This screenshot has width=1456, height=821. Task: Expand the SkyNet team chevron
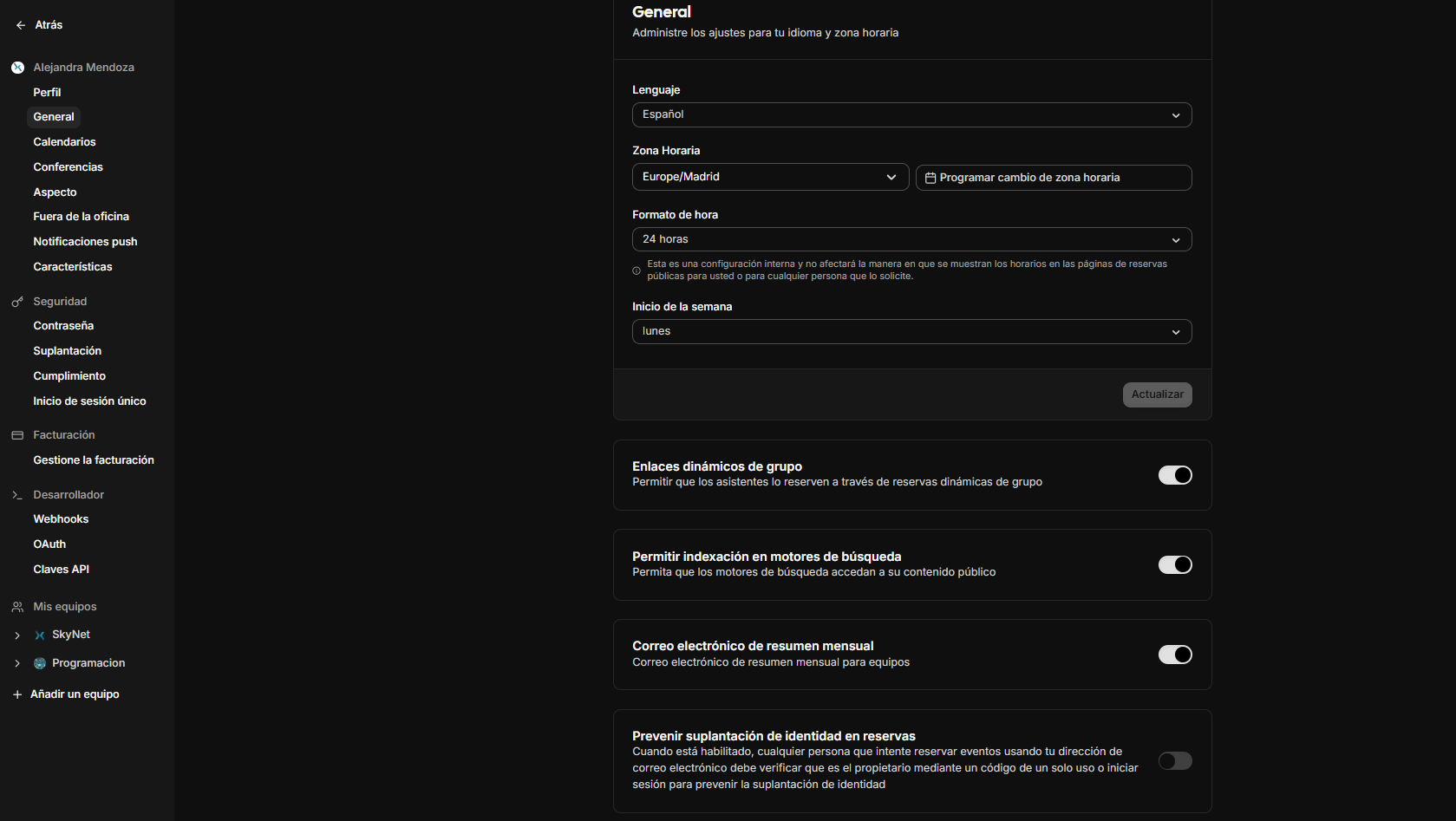pos(16,634)
